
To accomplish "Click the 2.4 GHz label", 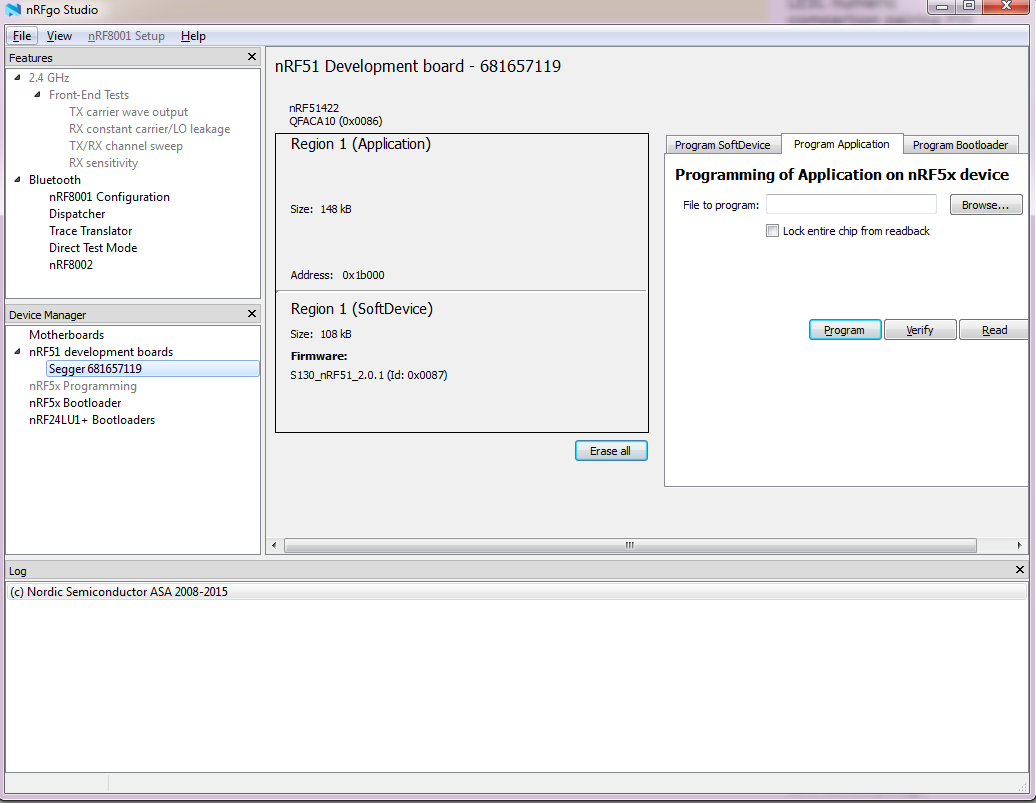I will point(49,77).
